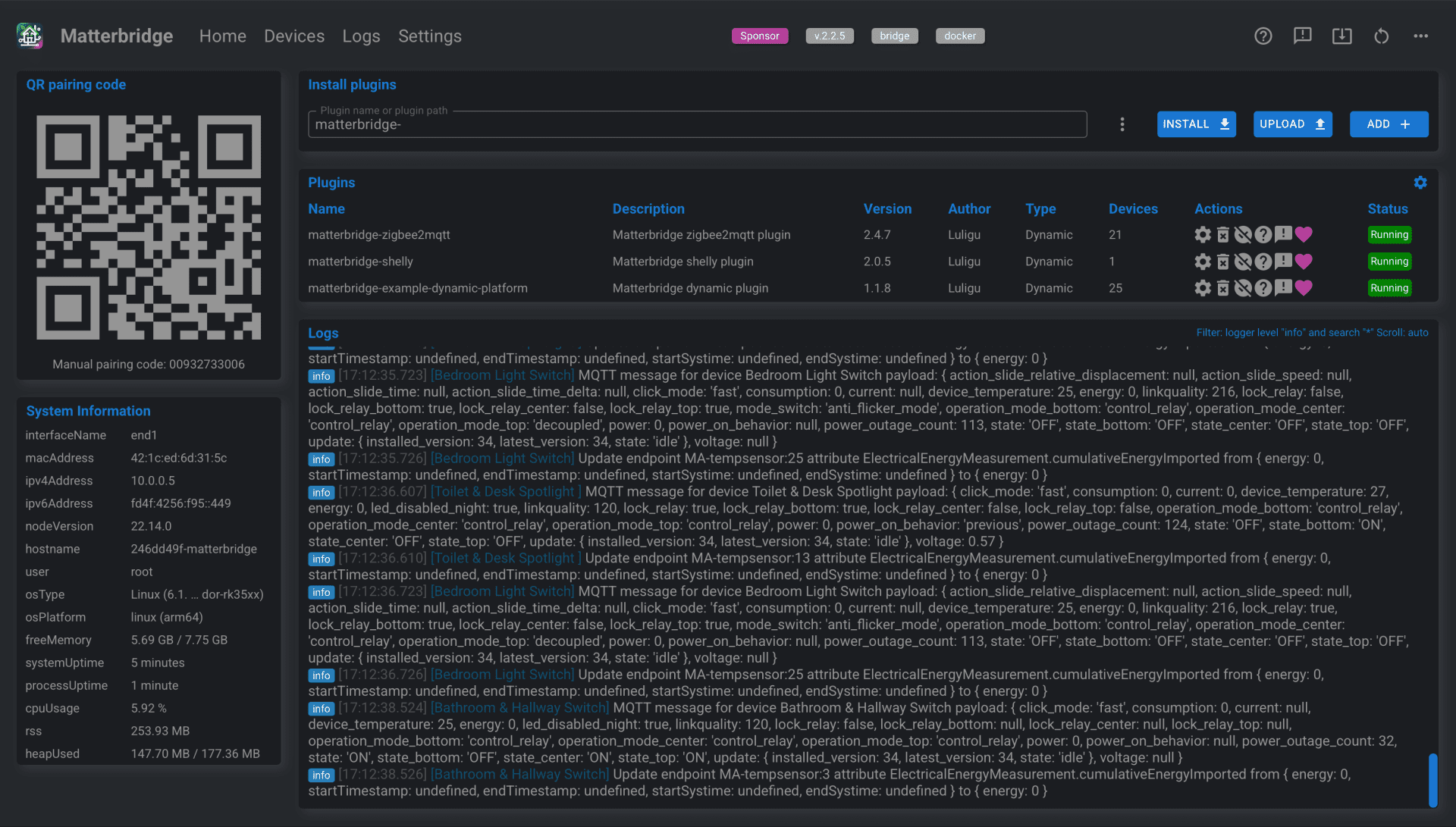Open the Settings page
Screen dimensions: 1456x827
point(430,36)
